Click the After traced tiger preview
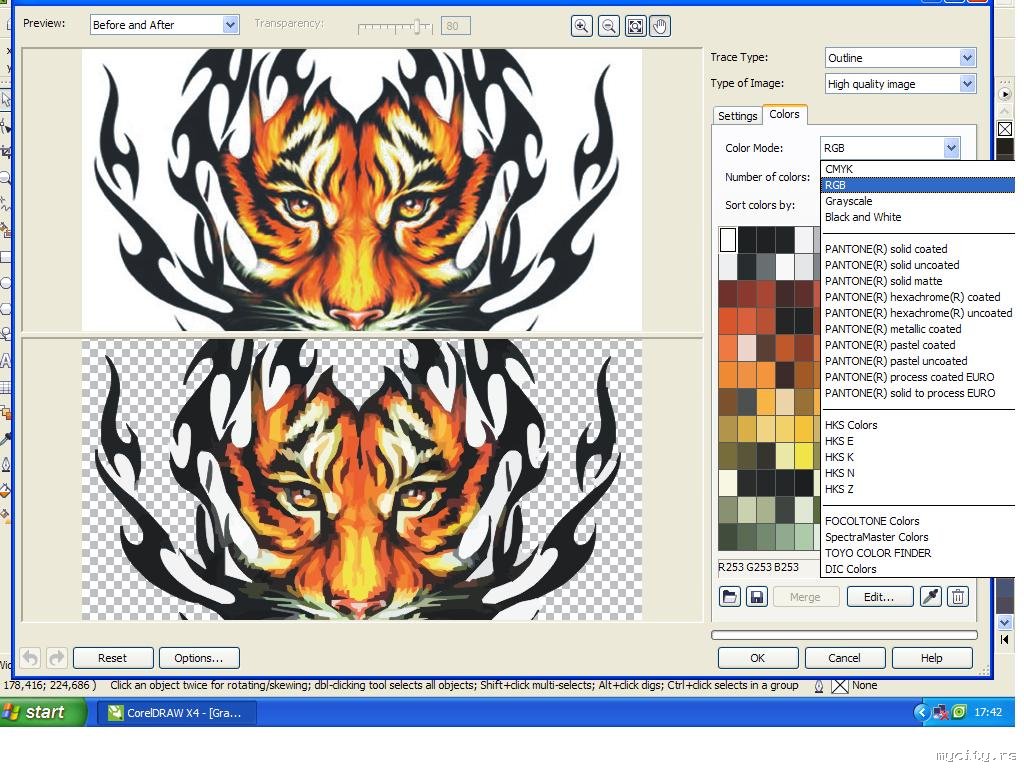The height and width of the screenshot is (768, 1024). tap(362, 479)
